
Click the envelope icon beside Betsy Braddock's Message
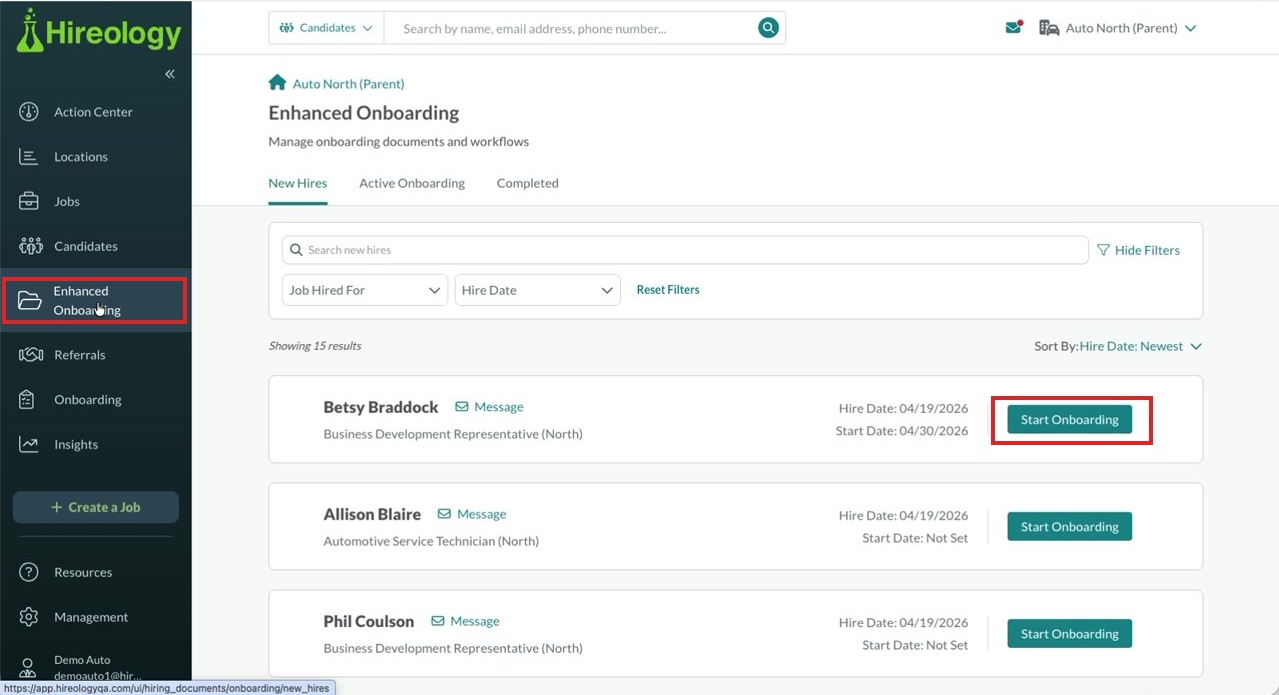point(462,407)
